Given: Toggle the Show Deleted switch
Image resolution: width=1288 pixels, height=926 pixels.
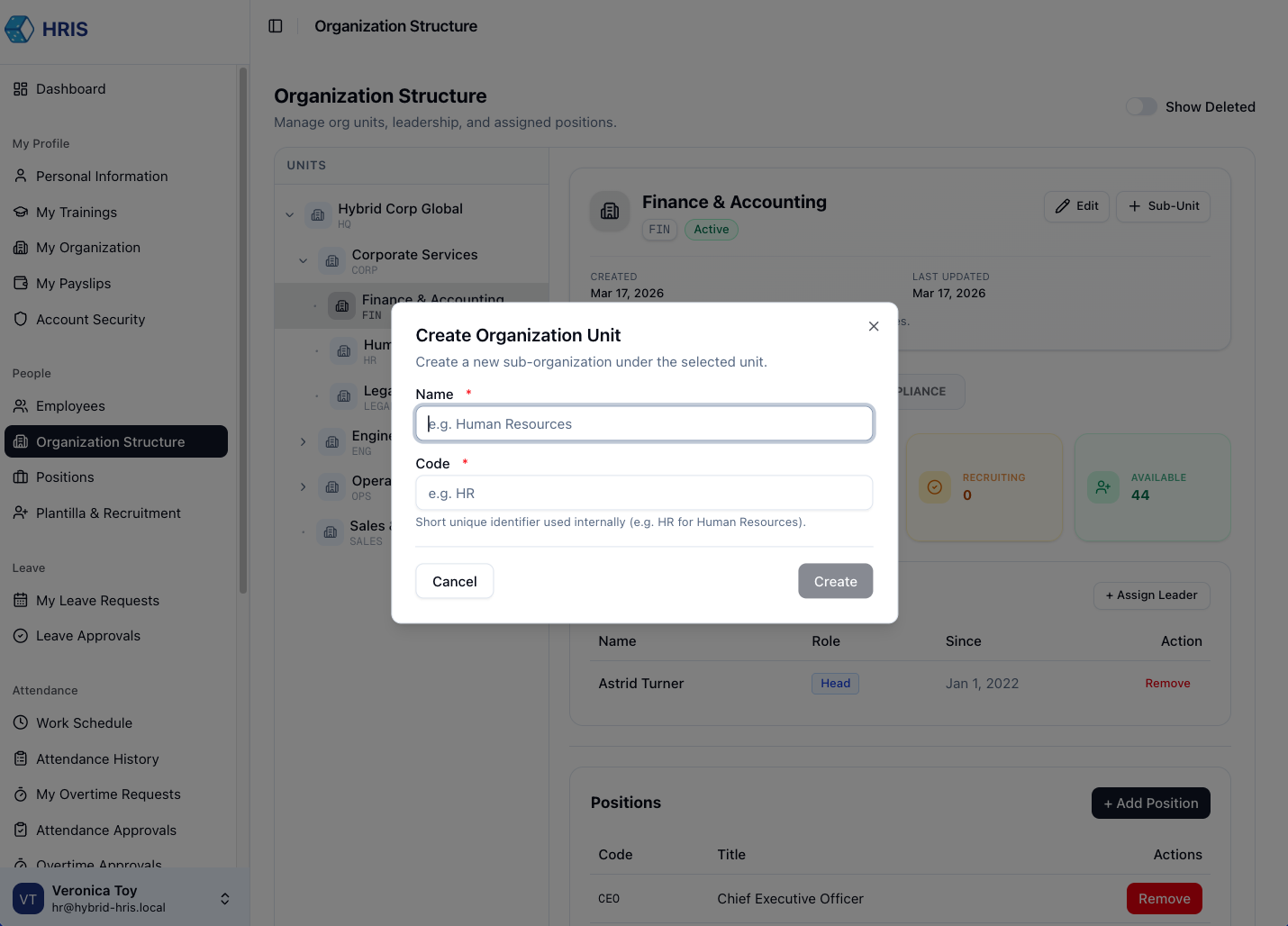Looking at the screenshot, I should [x=1141, y=106].
